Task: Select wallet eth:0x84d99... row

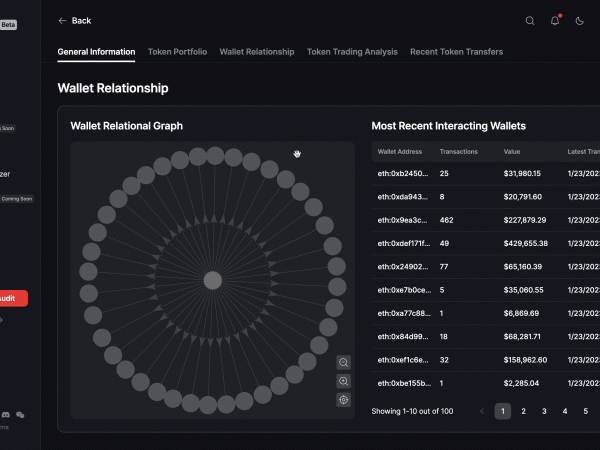Action: [486, 337]
